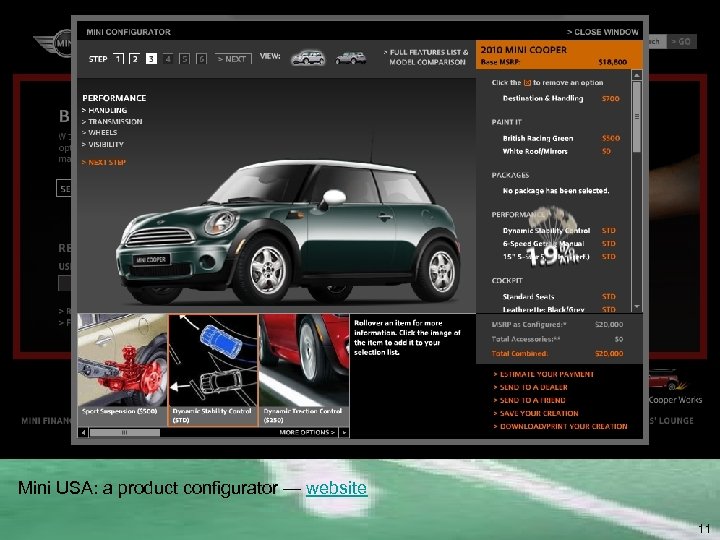The height and width of the screenshot is (540, 720).
Task: Click Send to a Friend
Action: (x=529, y=400)
